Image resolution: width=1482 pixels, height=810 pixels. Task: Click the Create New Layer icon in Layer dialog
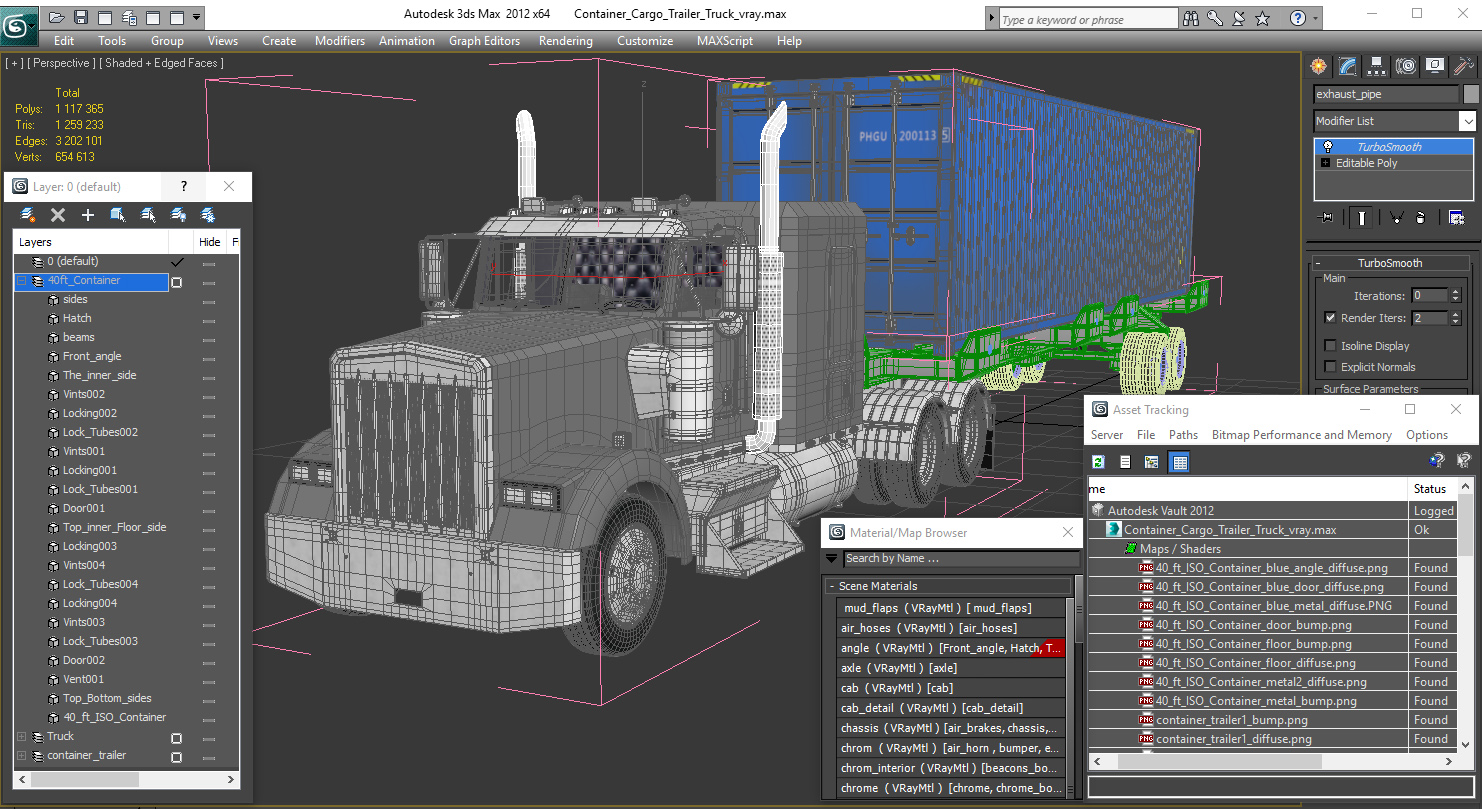click(27, 215)
